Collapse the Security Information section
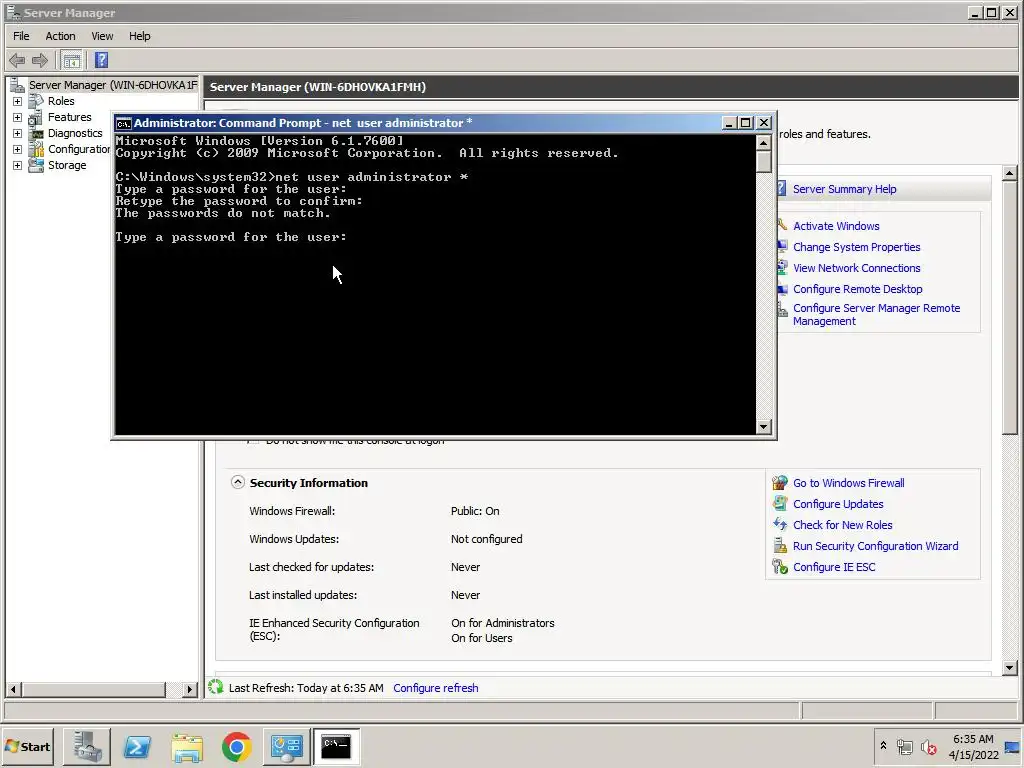 pos(238,483)
